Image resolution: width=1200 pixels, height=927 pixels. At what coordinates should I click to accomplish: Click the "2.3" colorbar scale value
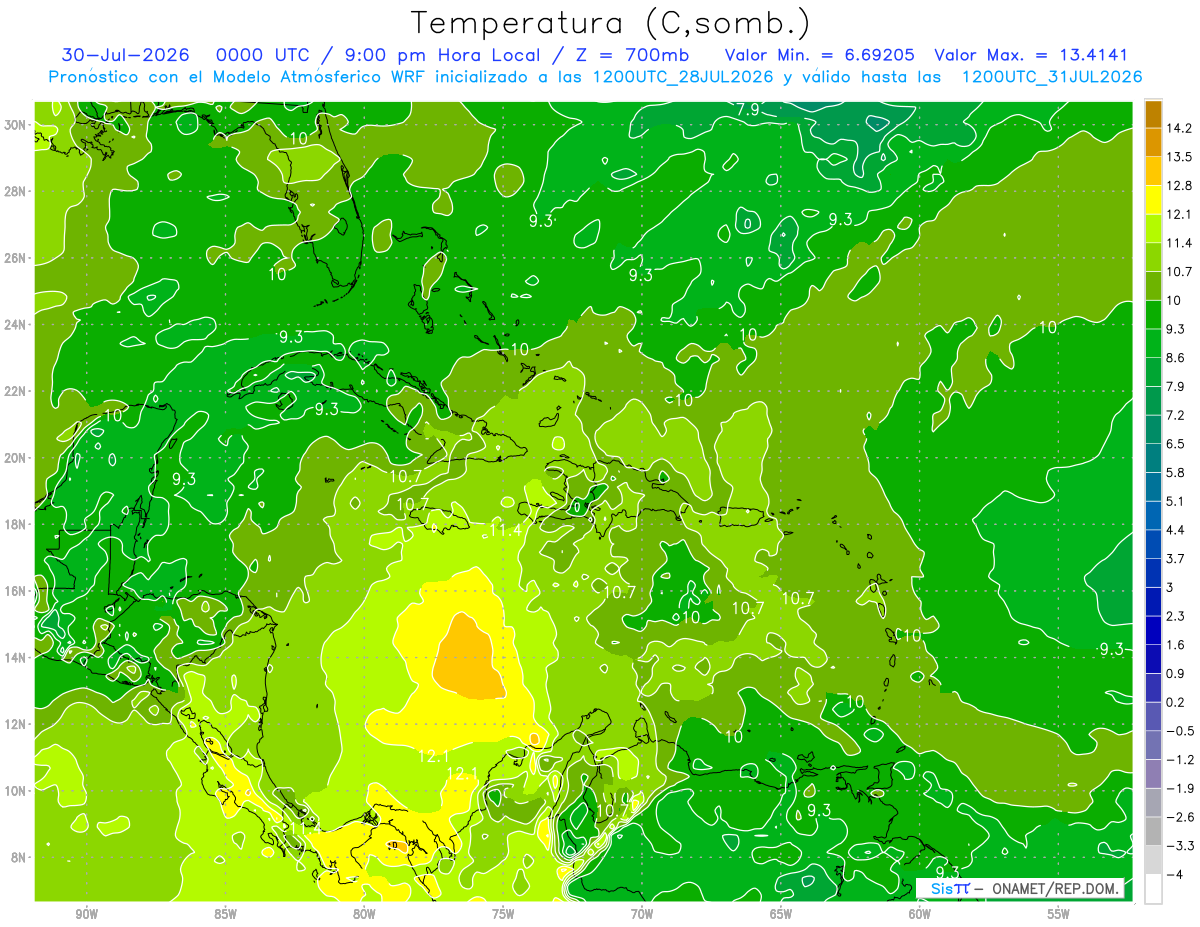click(1178, 616)
